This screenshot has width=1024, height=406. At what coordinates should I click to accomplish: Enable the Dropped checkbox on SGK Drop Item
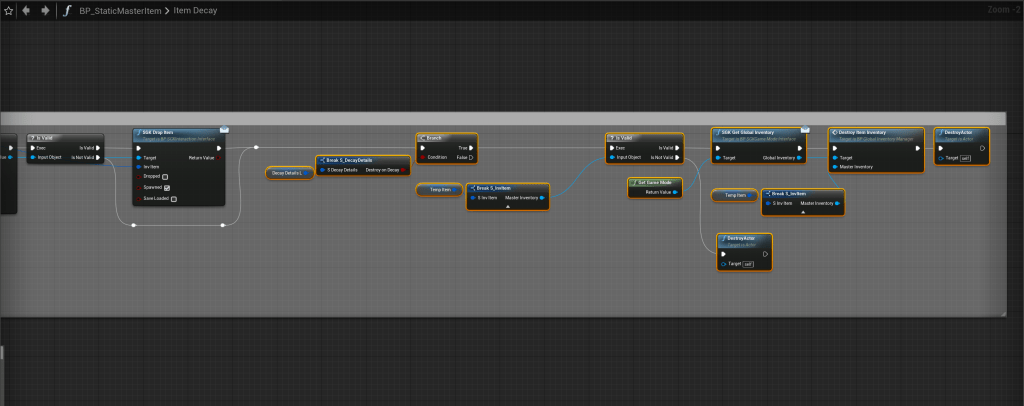coord(165,176)
